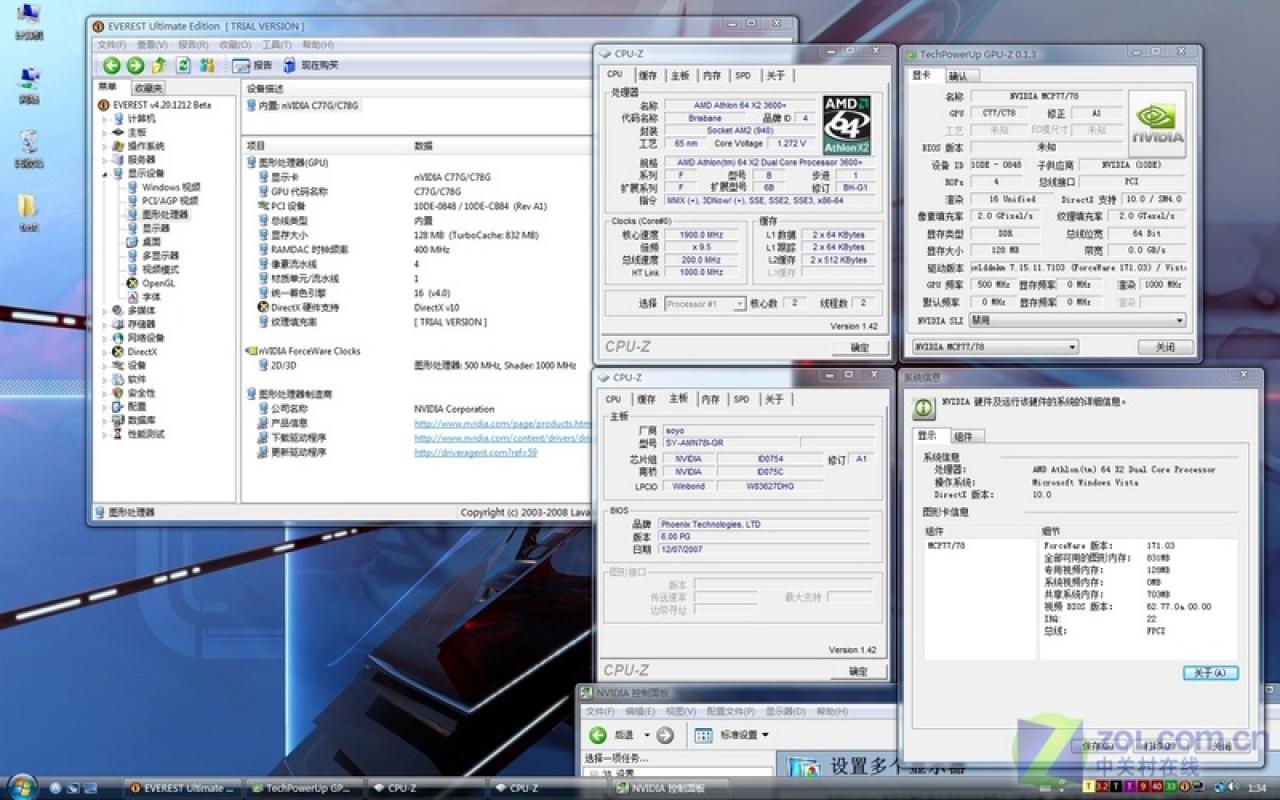Open the 收藏夹 favorites tab in EVEREST
The height and width of the screenshot is (800, 1280).
147,88
